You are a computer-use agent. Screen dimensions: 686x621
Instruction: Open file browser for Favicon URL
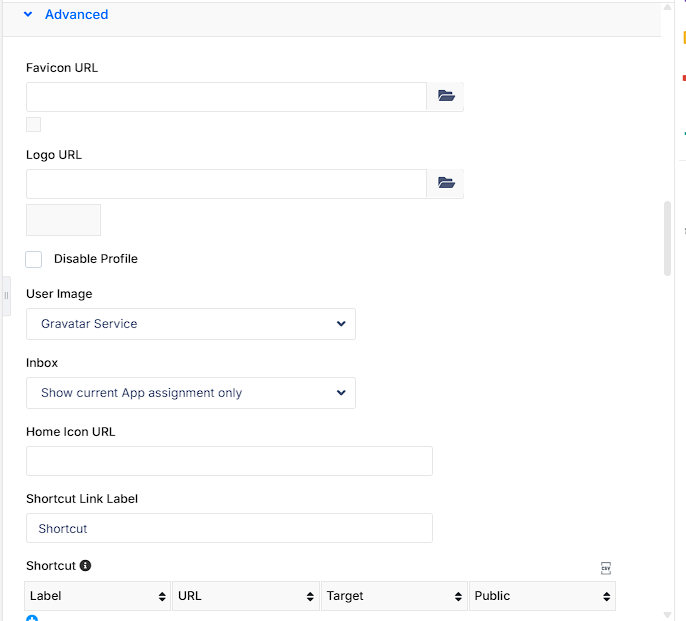click(445, 96)
